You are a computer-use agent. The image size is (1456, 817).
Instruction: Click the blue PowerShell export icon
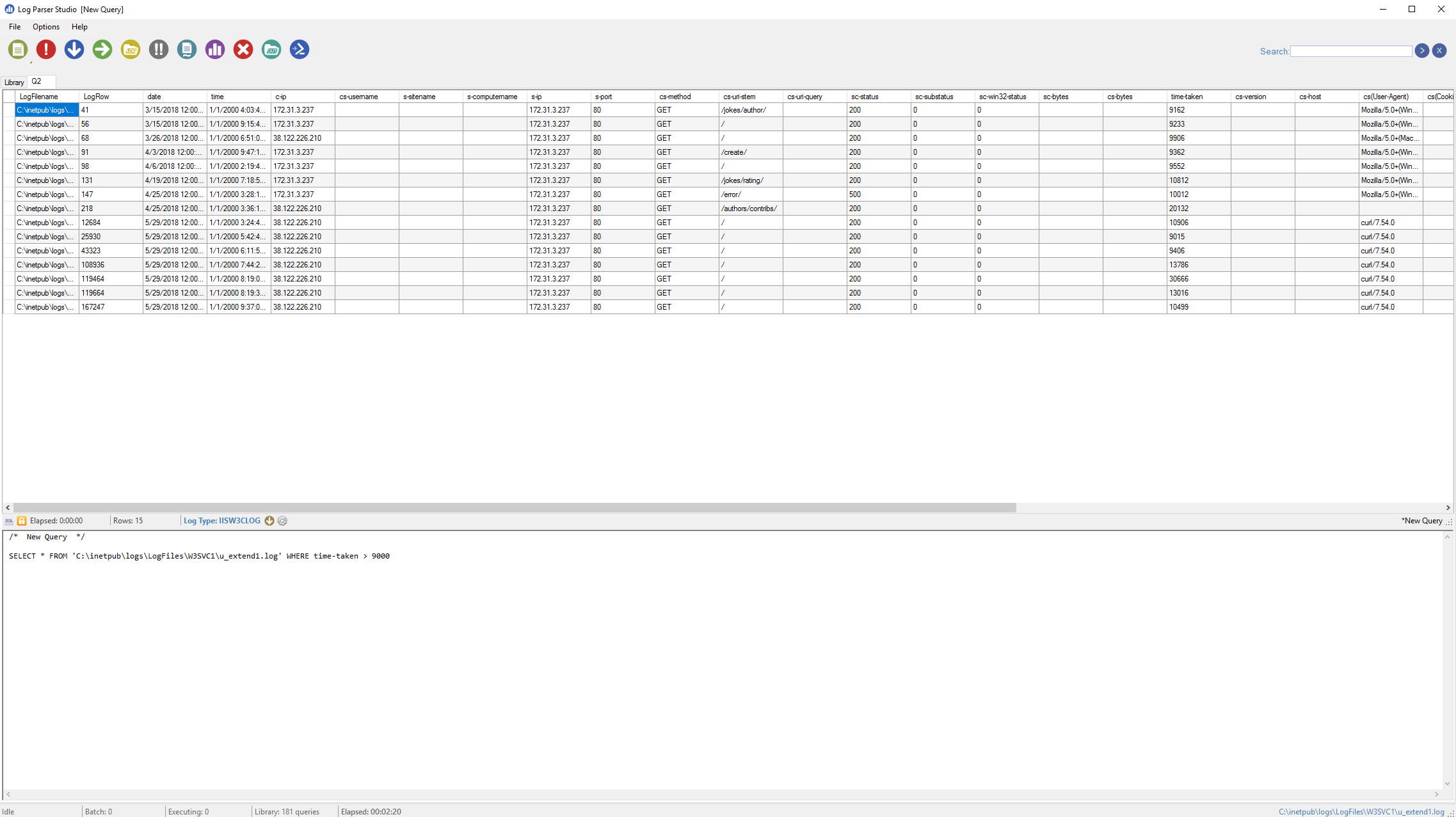point(299,49)
